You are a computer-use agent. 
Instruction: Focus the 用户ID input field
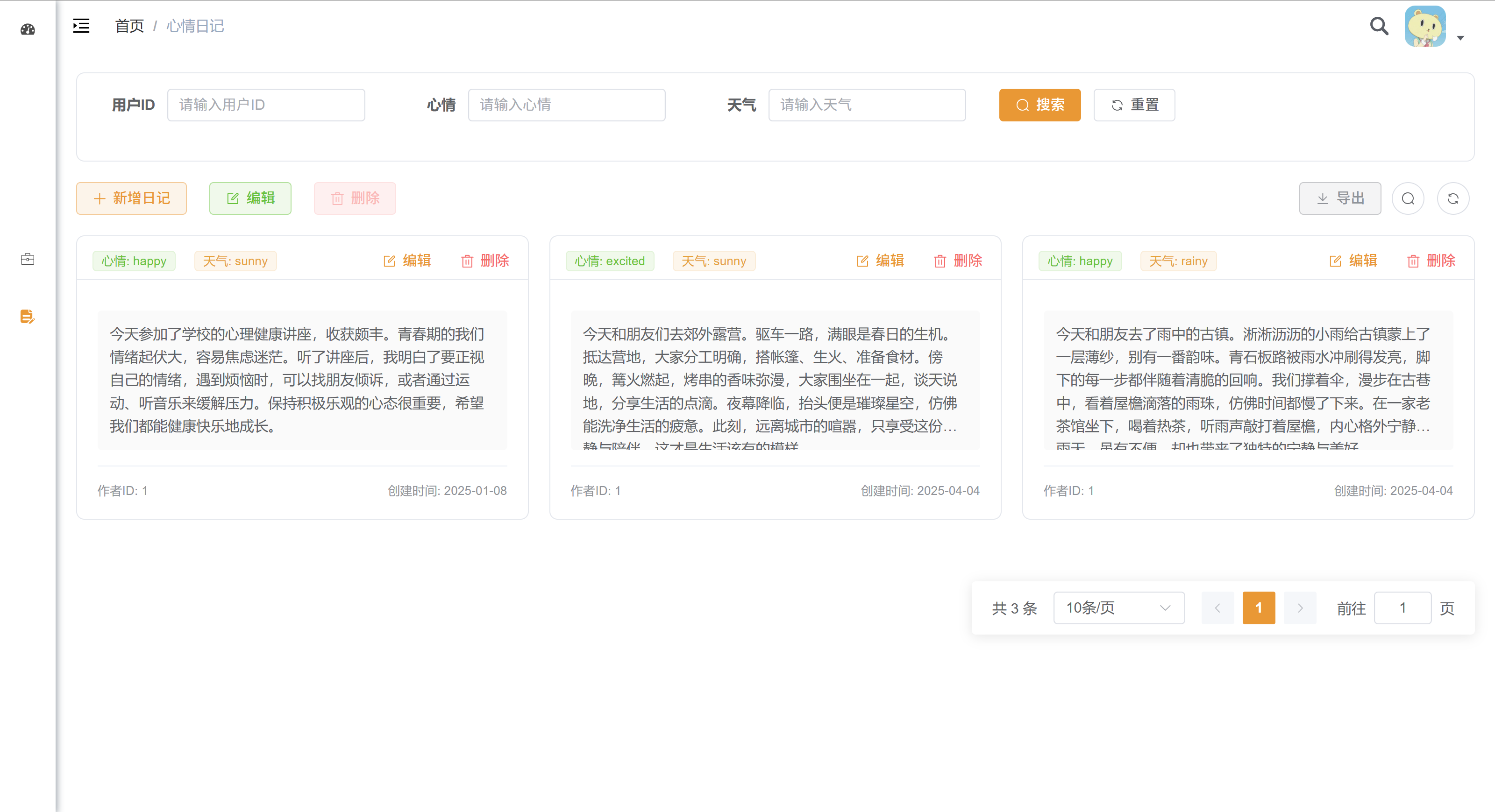point(266,105)
